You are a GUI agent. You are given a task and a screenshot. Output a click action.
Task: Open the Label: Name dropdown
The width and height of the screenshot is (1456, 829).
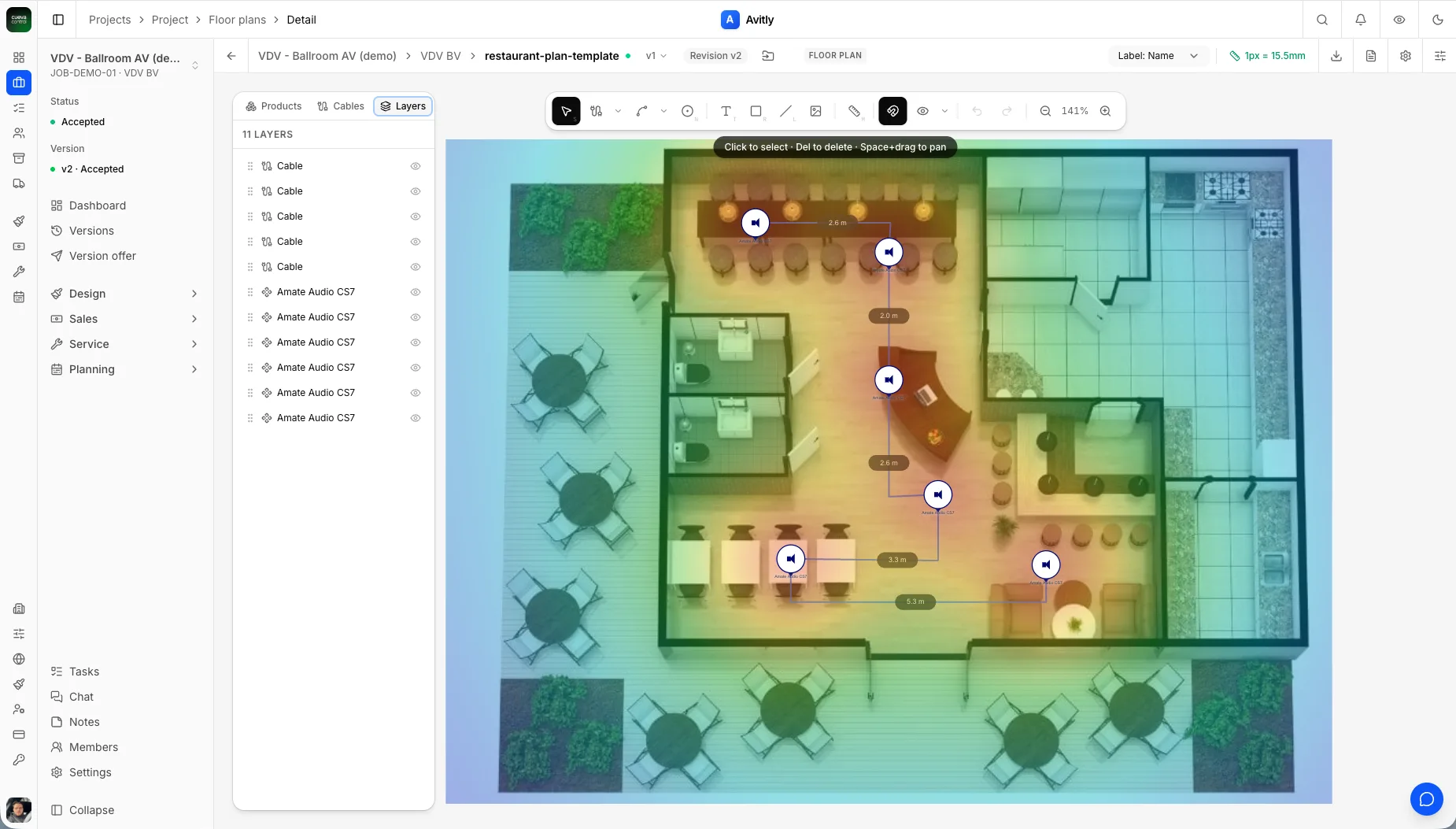1157,56
